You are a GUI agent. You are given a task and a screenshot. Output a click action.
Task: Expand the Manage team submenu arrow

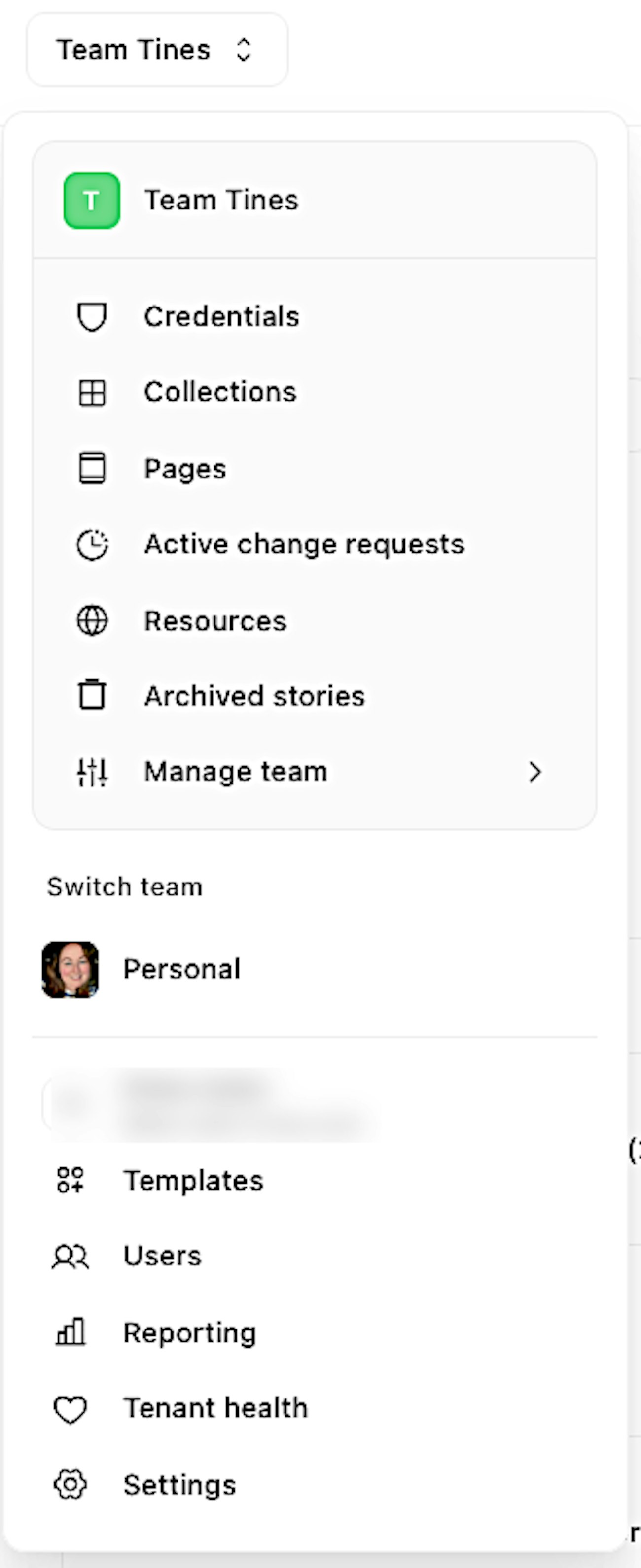coord(535,772)
